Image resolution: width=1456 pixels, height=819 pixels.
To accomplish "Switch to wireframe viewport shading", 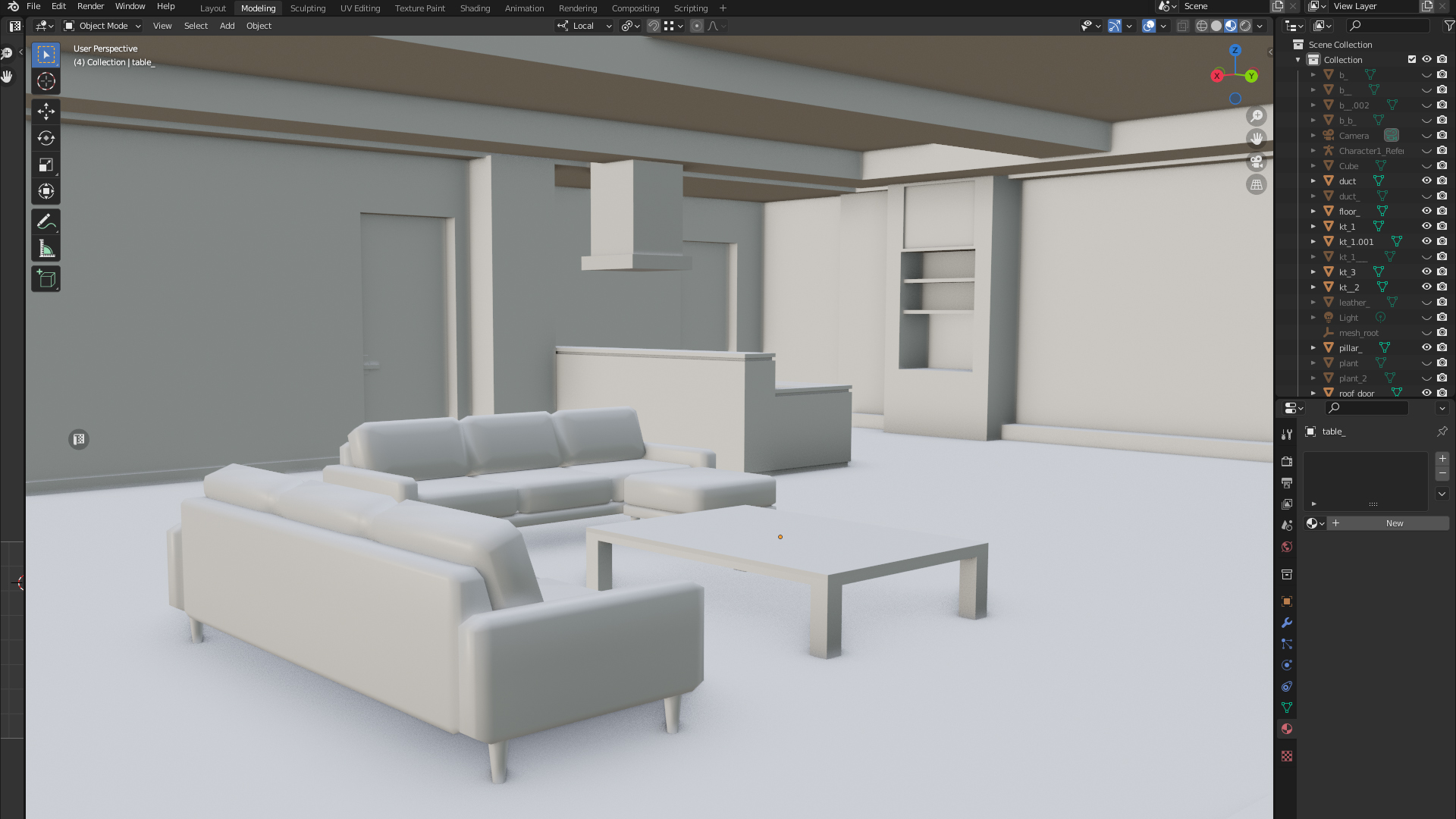I will tap(1202, 26).
